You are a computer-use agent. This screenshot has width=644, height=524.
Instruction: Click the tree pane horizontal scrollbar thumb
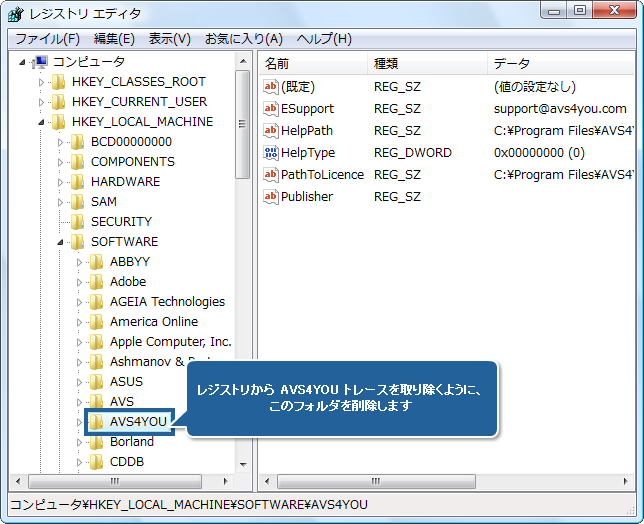[x=115, y=481]
